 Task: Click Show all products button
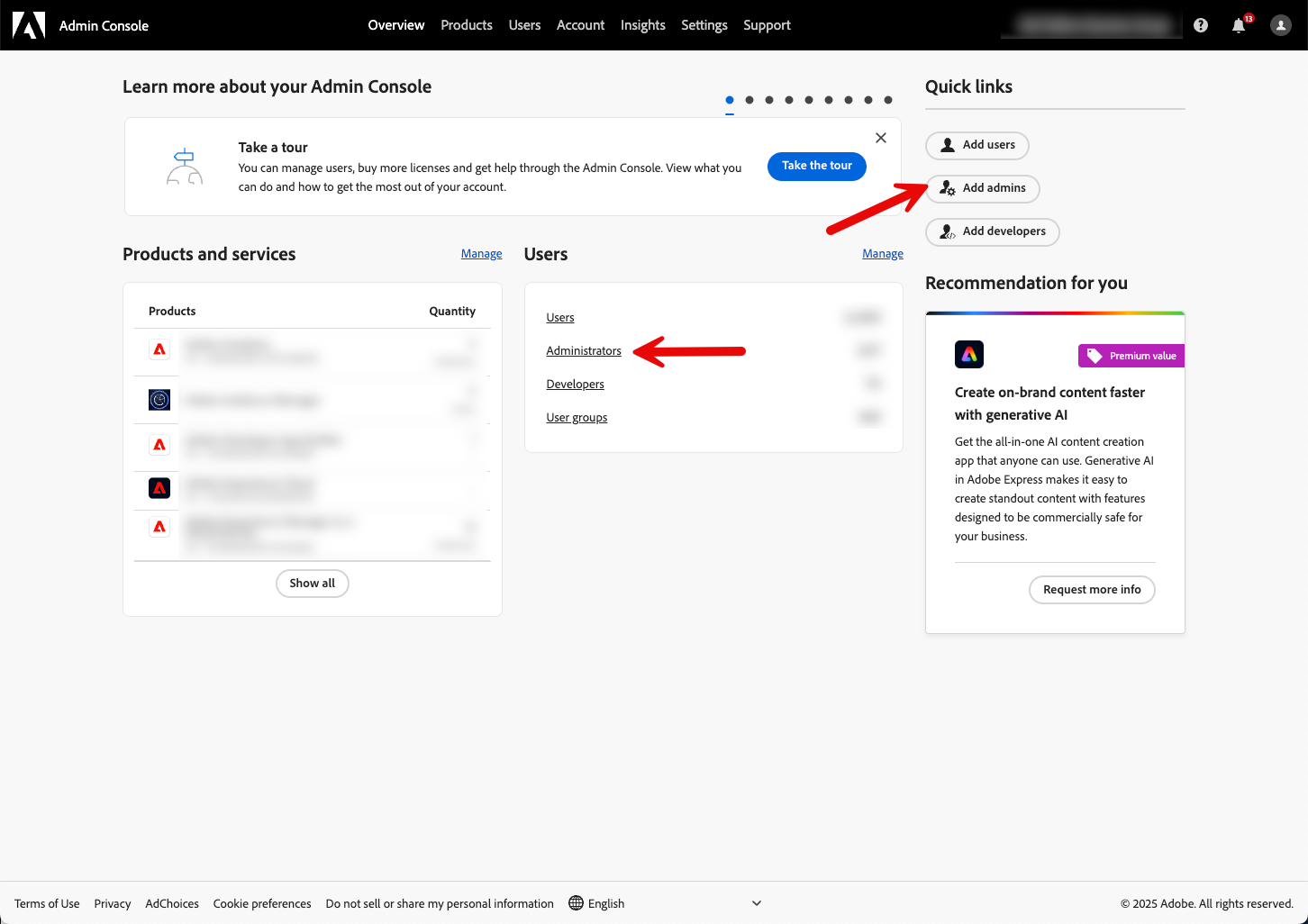point(312,584)
